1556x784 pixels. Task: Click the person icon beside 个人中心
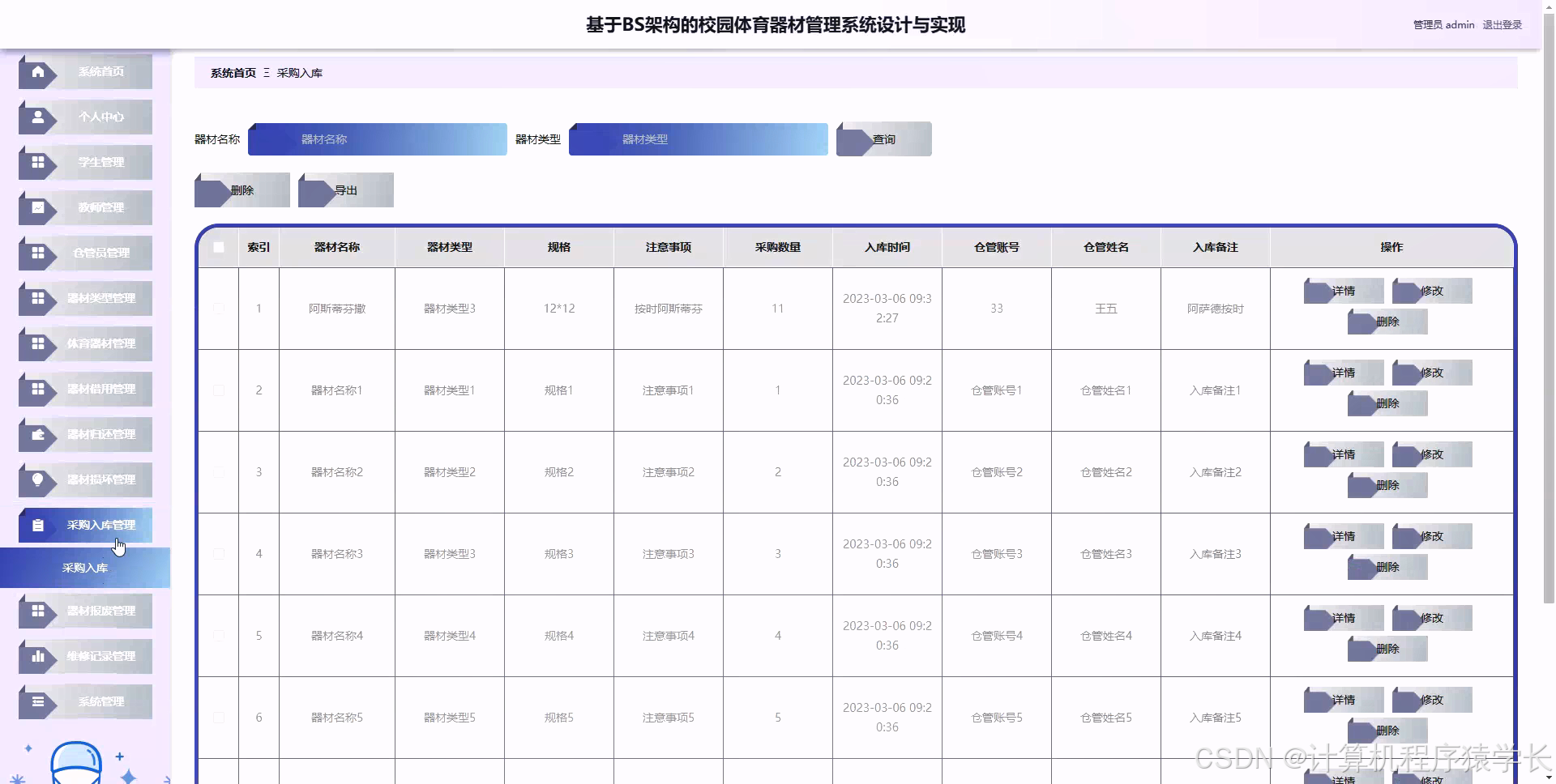37,117
